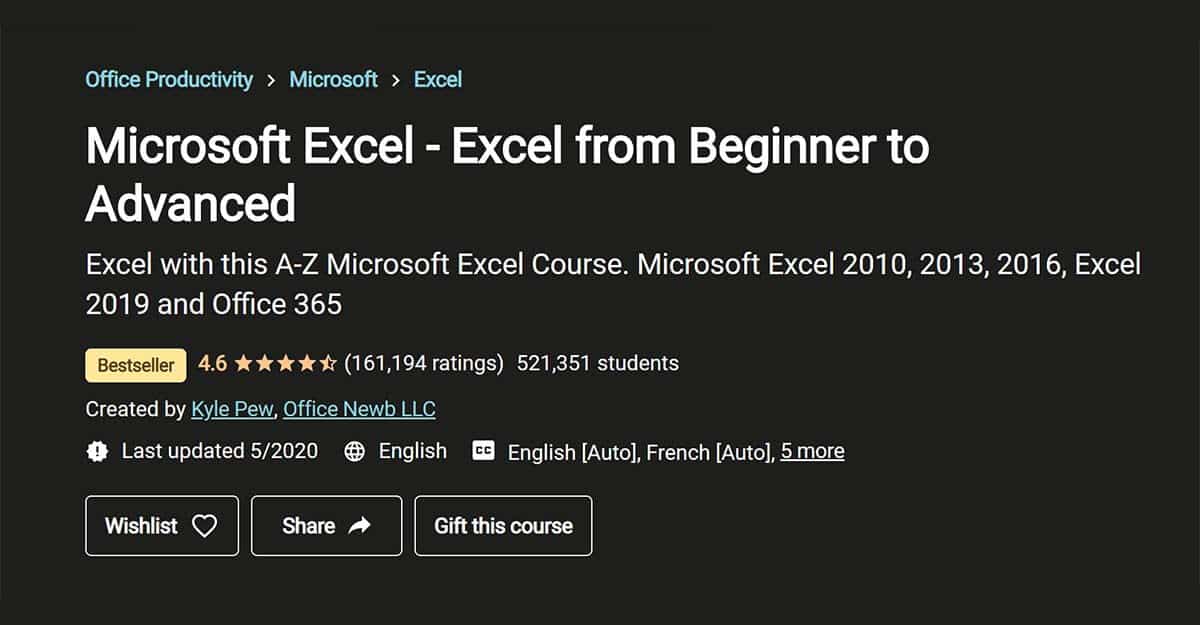The image size is (1200, 625).
Task: Click the last-updated alert icon
Action: click(96, 451)
